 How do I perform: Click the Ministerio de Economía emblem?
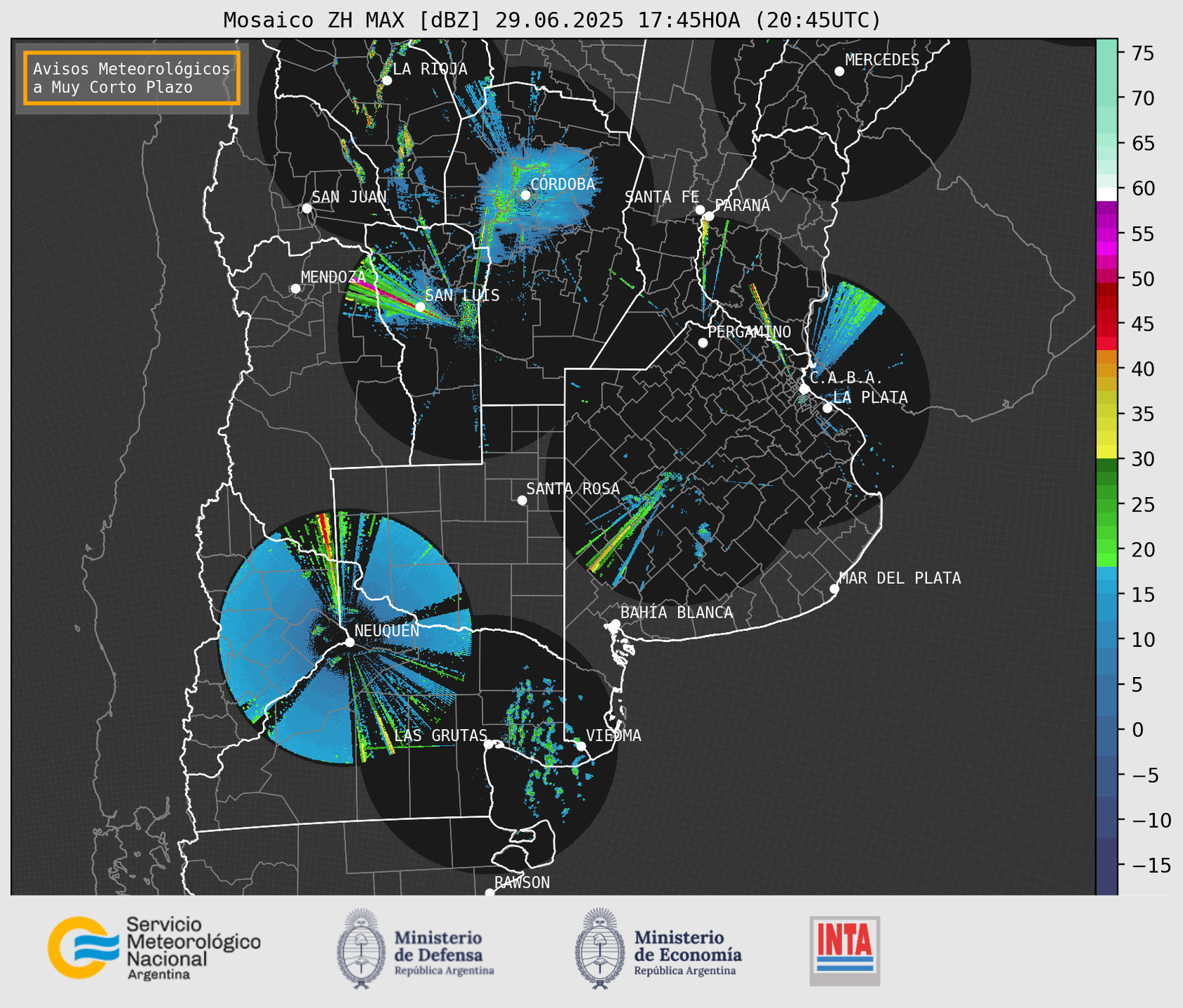(600, 948)
